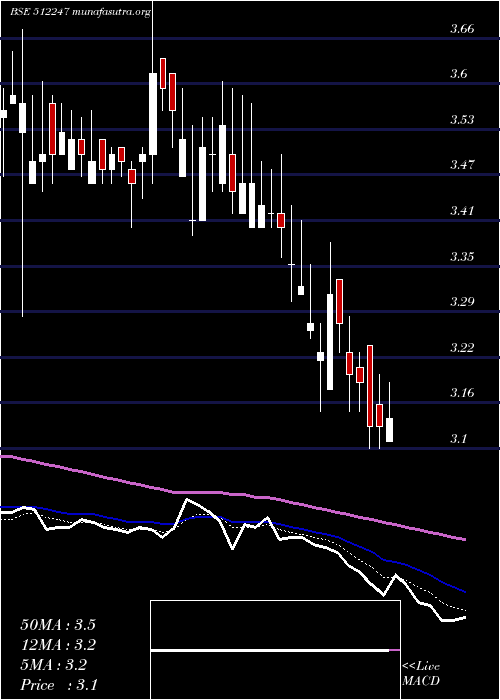
Task: Click the 5MA : 3.2 legend entry
Action: pyautogui.click(x=54, y=665)
